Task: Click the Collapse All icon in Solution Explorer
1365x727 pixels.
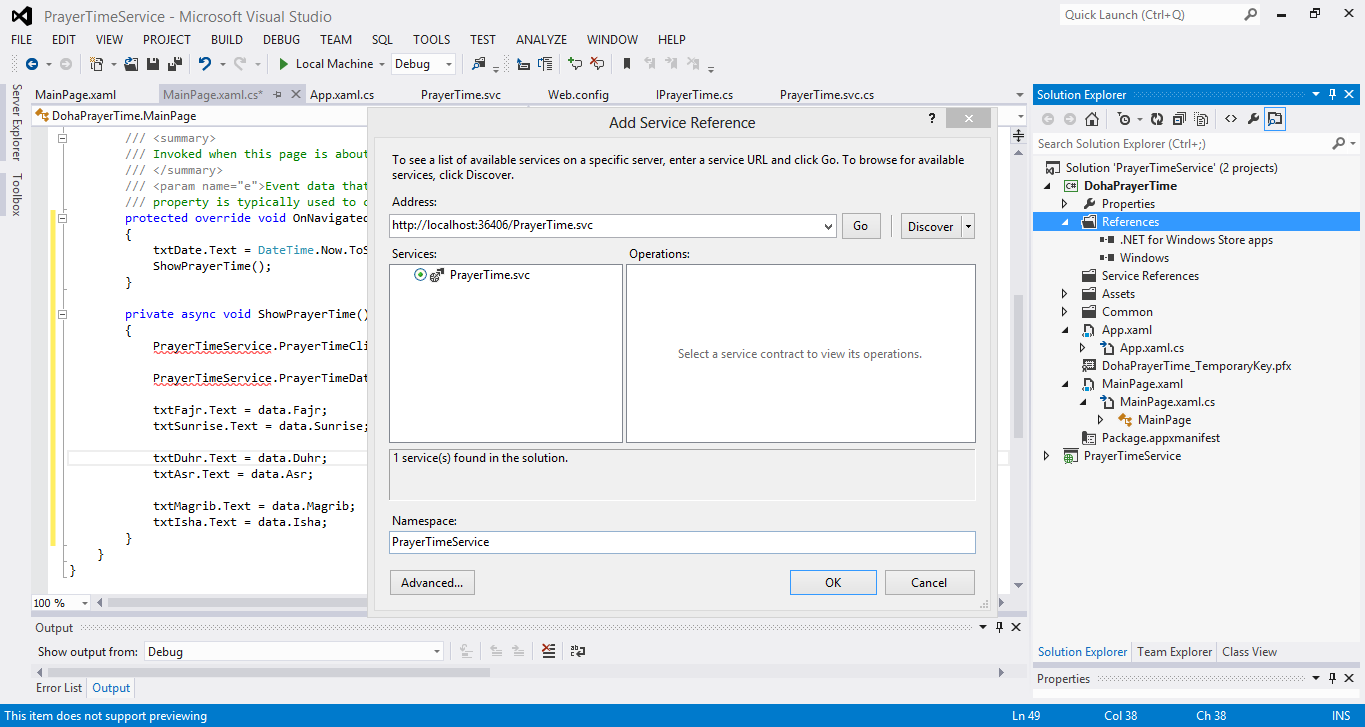Action: click(x=1179, y=119)
